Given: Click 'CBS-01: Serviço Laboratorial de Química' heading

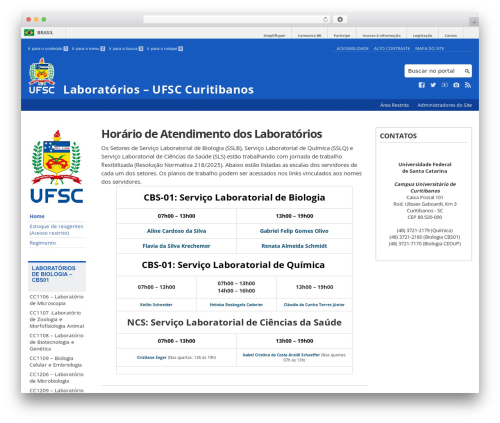Looking at the screenshot, I should [x=233, y=265].
